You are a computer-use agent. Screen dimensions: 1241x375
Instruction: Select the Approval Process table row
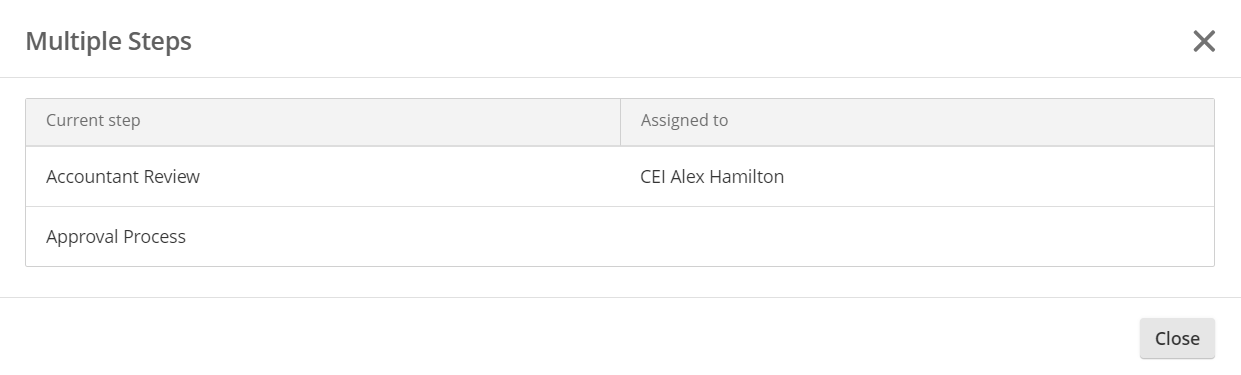(x=620, y=237)
